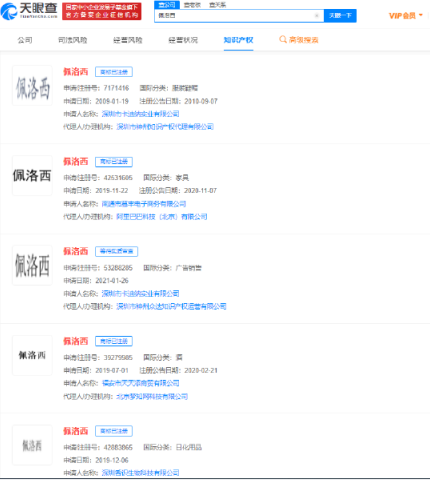This screenshot has height=480, width=430.
Task: Select registration number 7171416 text
Action: (x=116, y=88)
